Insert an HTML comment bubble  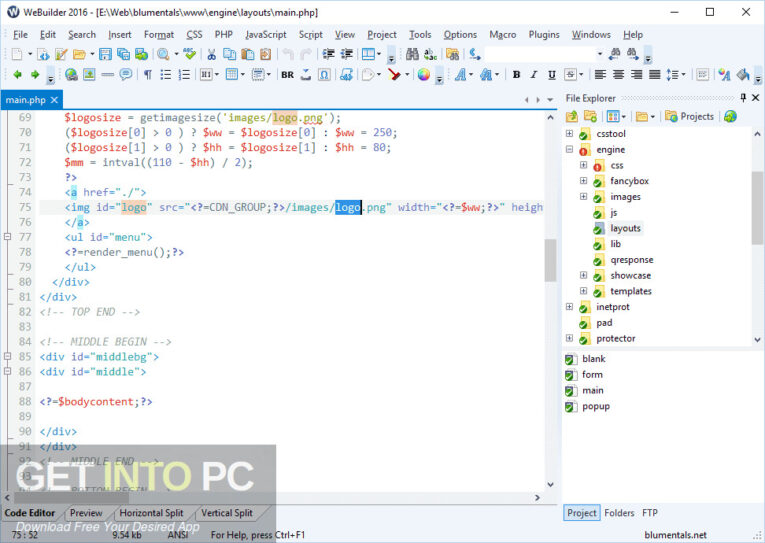125,75
